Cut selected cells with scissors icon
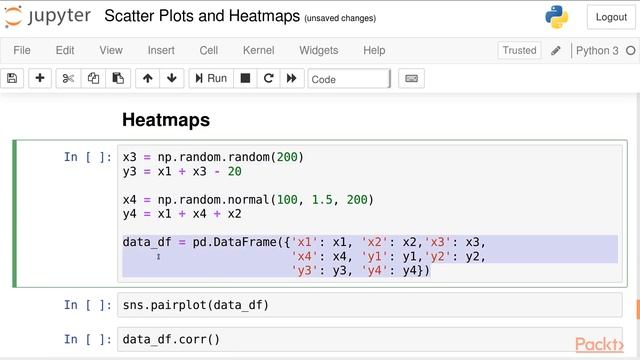The image size is (640, 360). click(x=68, y=78)
